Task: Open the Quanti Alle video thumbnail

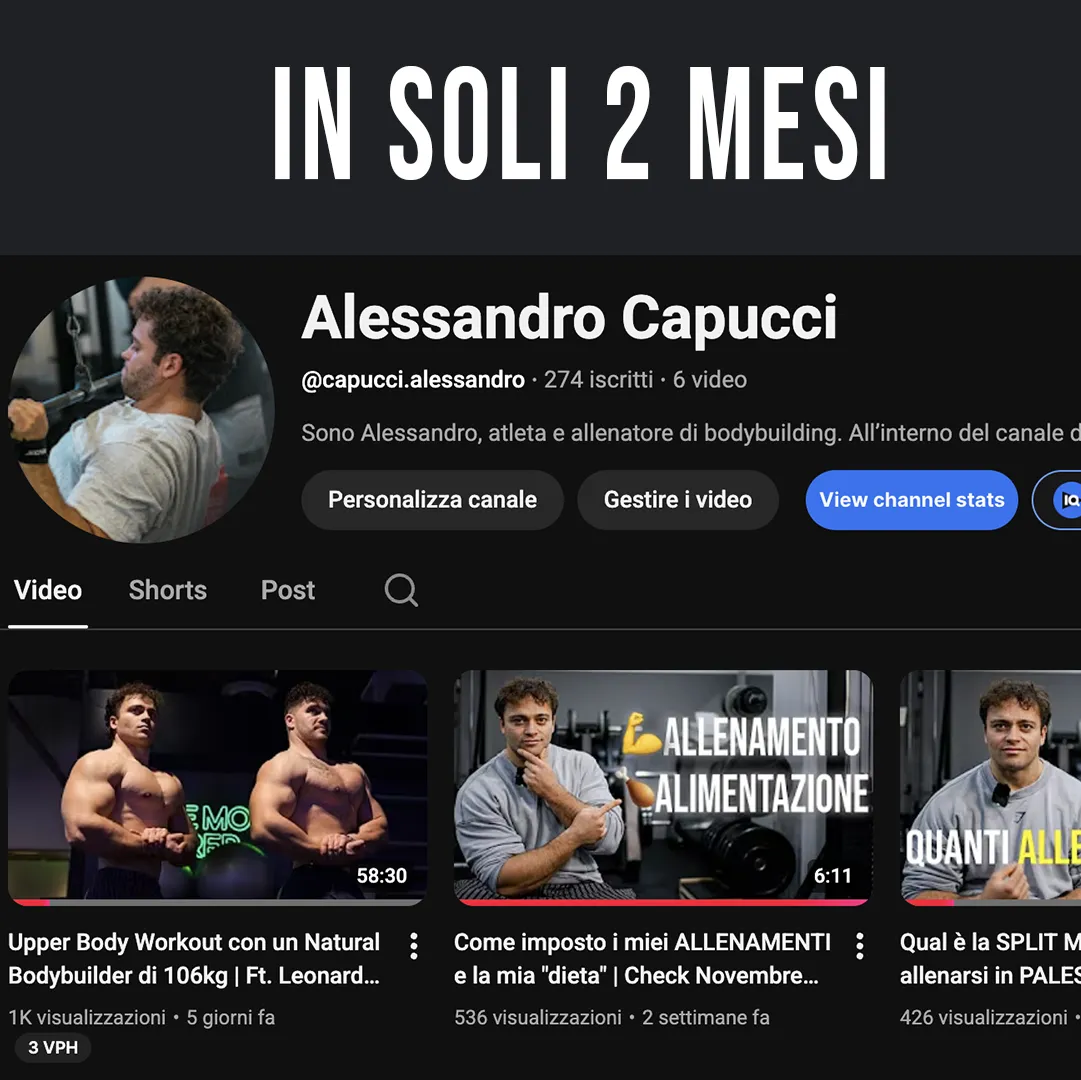Action: [991, 787]
